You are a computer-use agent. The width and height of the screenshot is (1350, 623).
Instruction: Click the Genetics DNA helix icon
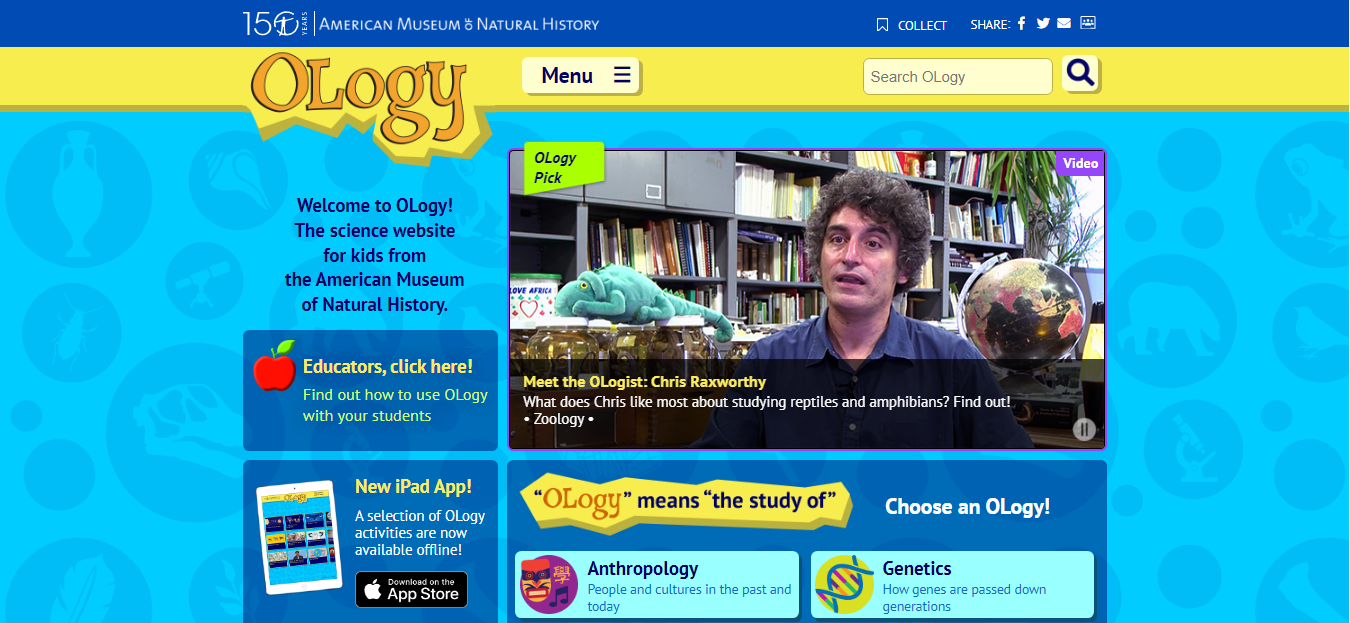pyautogui.click(x=844, y=584)
